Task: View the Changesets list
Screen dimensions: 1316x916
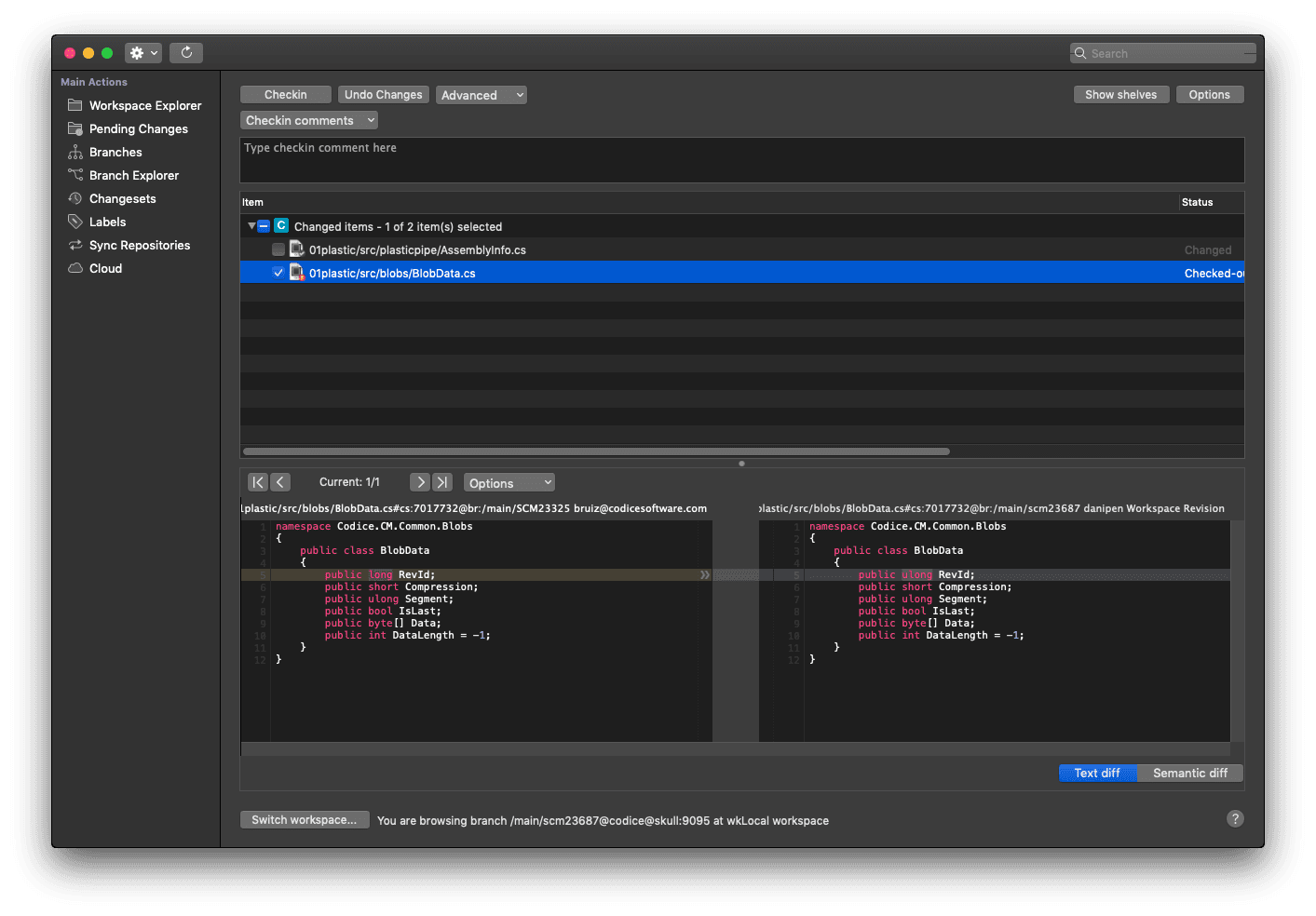Action: (124, 198)
